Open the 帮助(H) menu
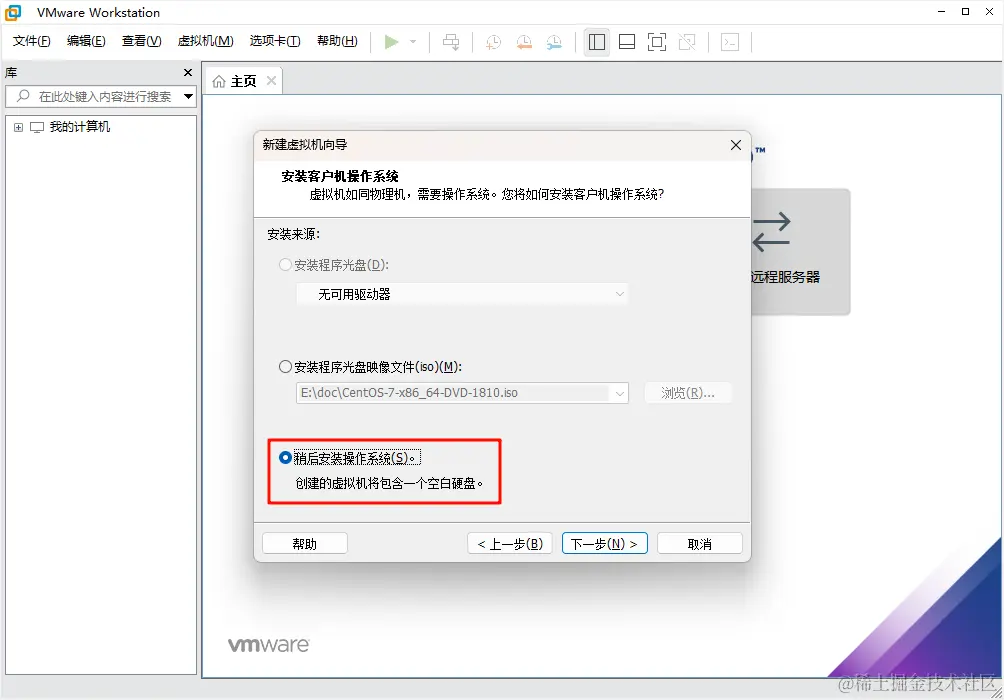This screenshot has height=700, width=1004. 337,41
